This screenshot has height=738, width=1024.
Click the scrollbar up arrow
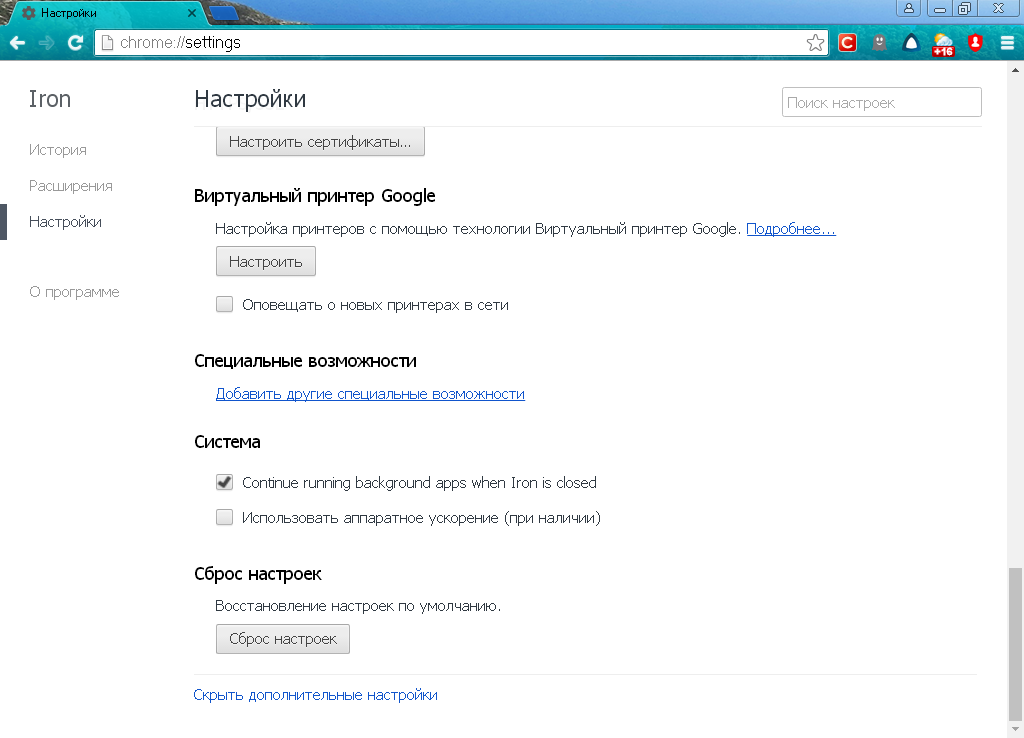pyautogui.click(x=1015, y=69)
